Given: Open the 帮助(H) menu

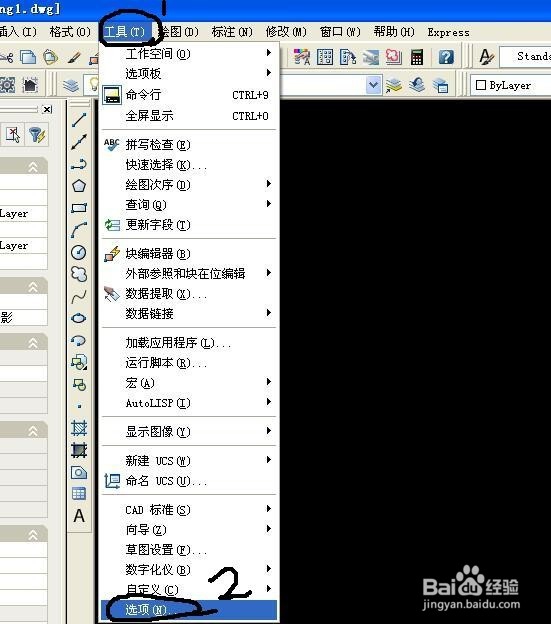Looking at the screenshot, I should 394,32.
